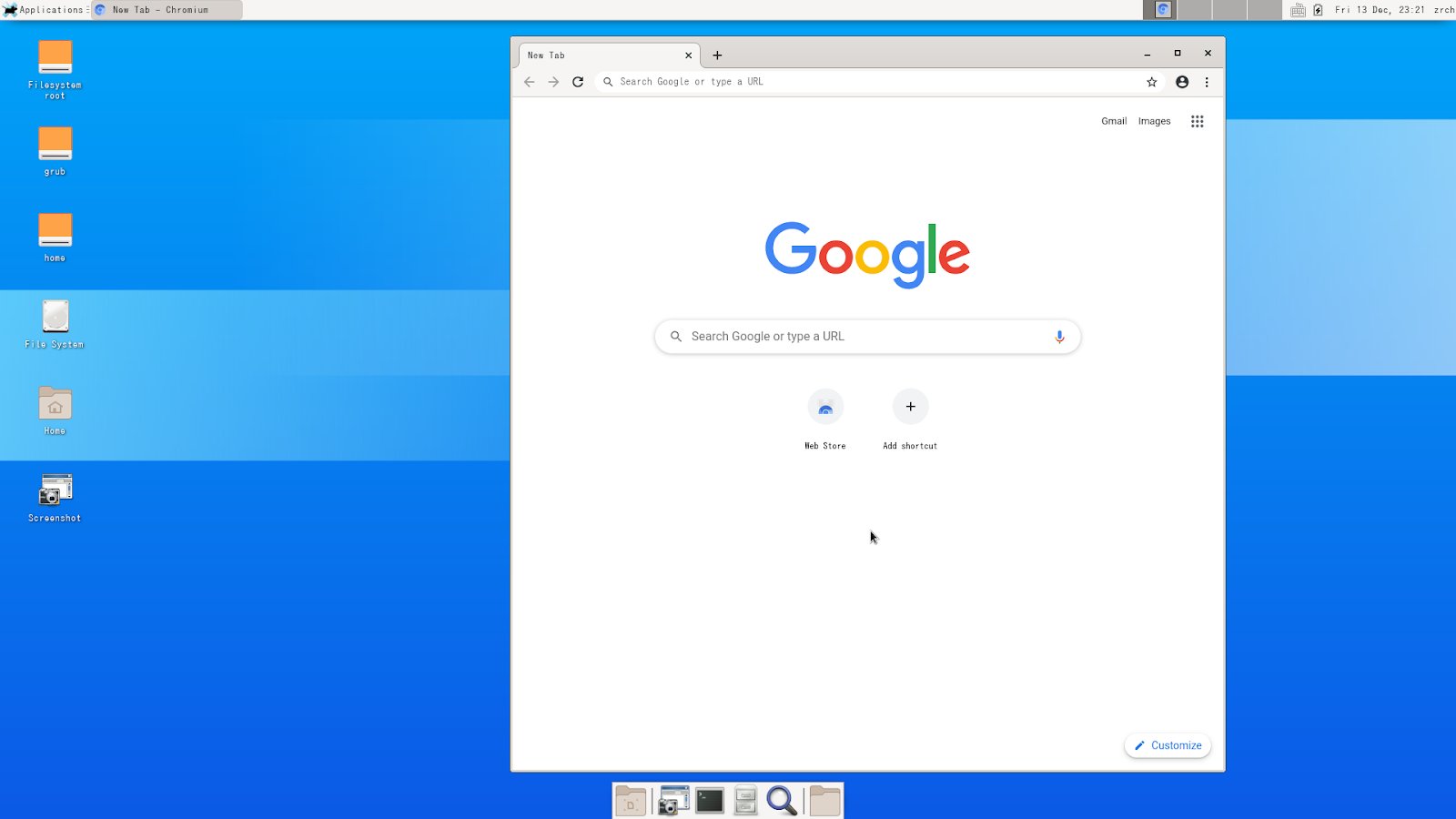The height and width of the screenshot is (819, 1456).
Task: Open the file manager cabinet icon
Action: (x=744, y=800)
